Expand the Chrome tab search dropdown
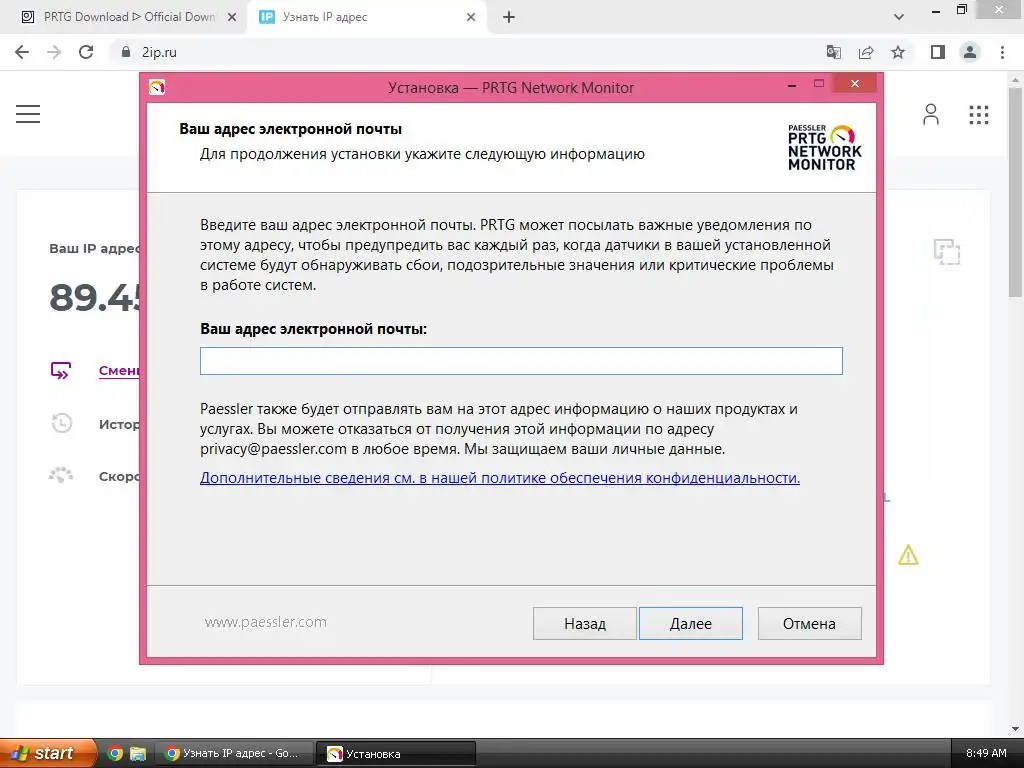This screenshot has height=768, width=1024. pos(899,17)
